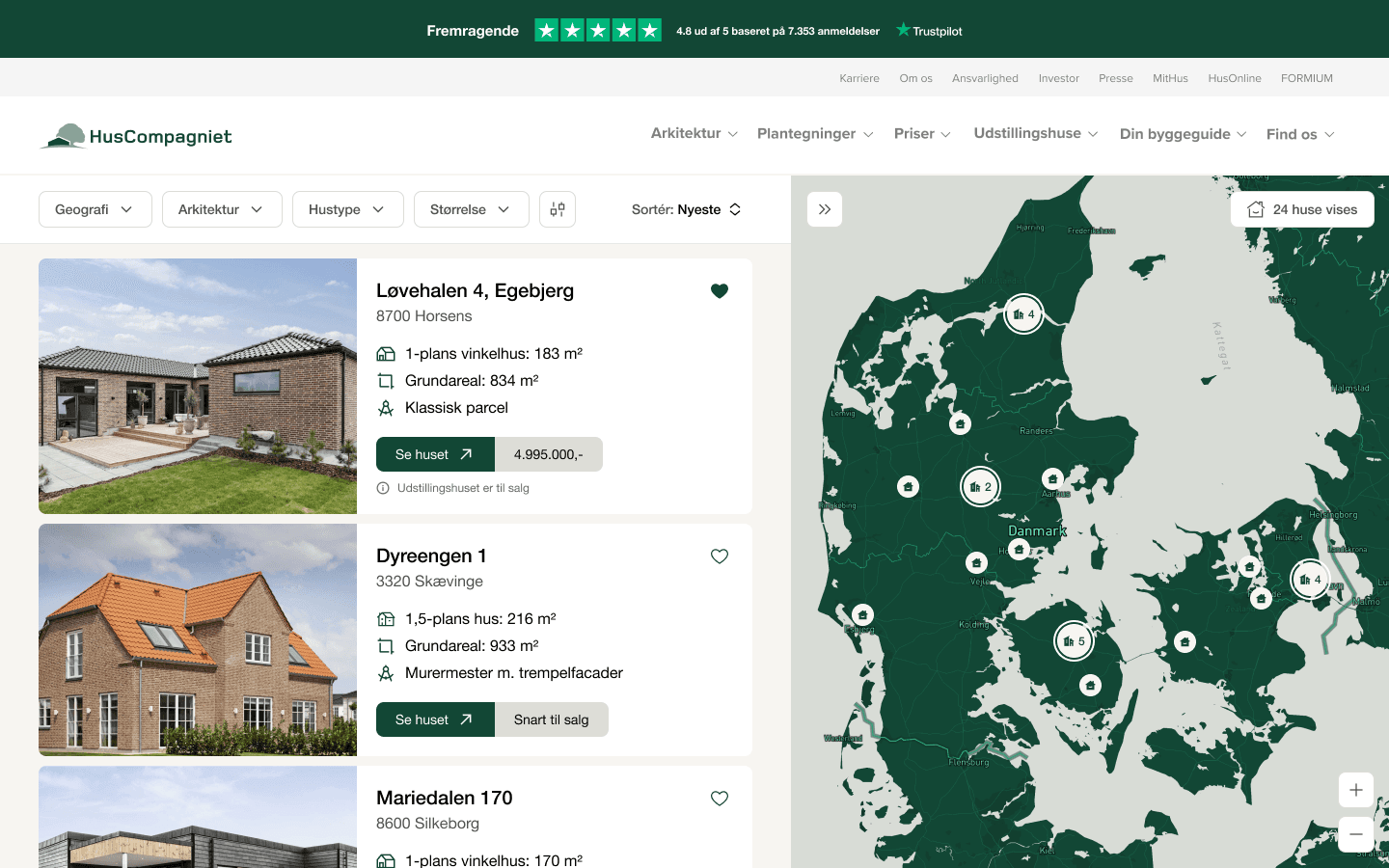
Task: Select the house marker near Randers
Action: tap(960, 423)
